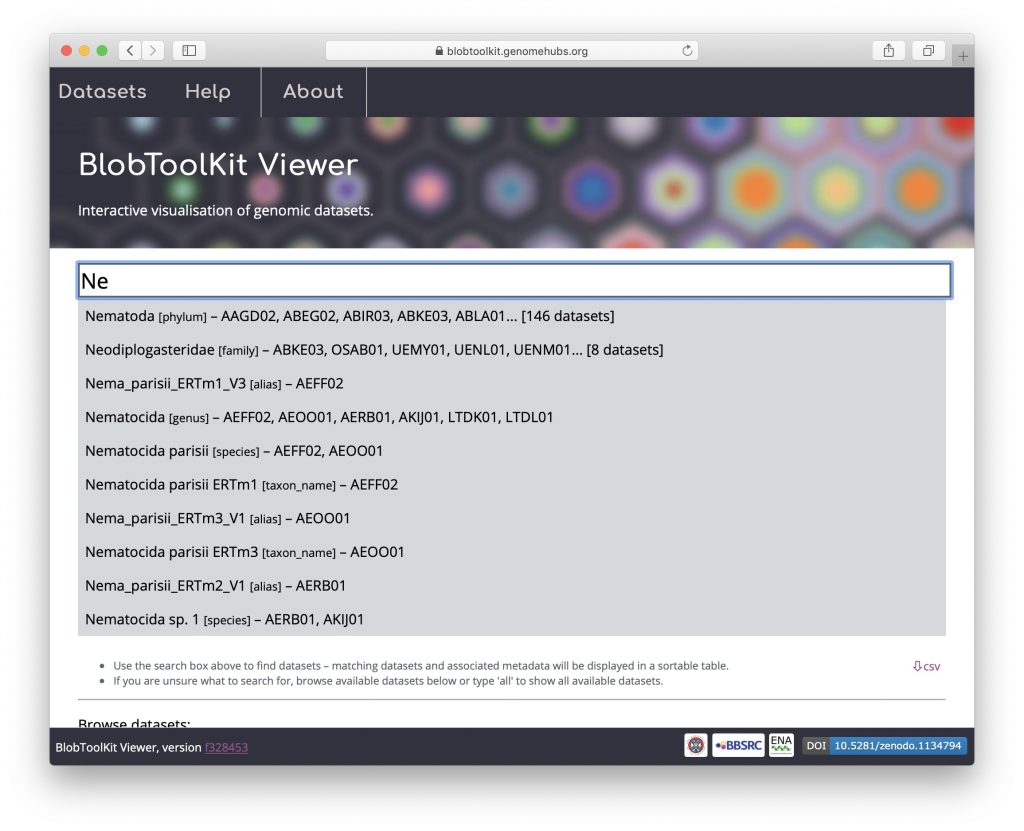The image size is (1024, 831).
Task: Toggle the Safari sidebar icon
Action: click(x=189, y=50)
